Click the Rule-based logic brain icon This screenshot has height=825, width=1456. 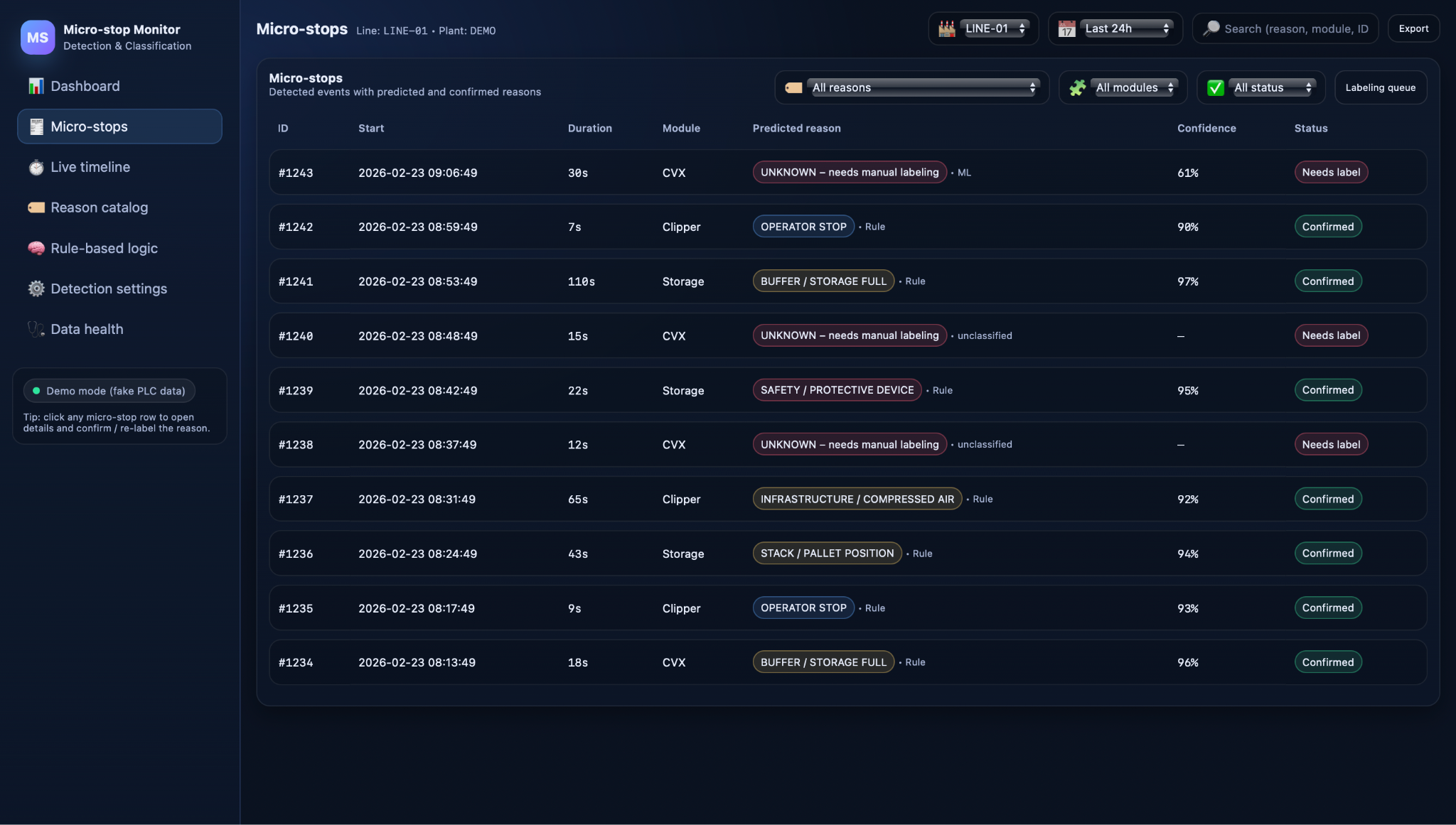pyautogui.click(x=36, y=248)
